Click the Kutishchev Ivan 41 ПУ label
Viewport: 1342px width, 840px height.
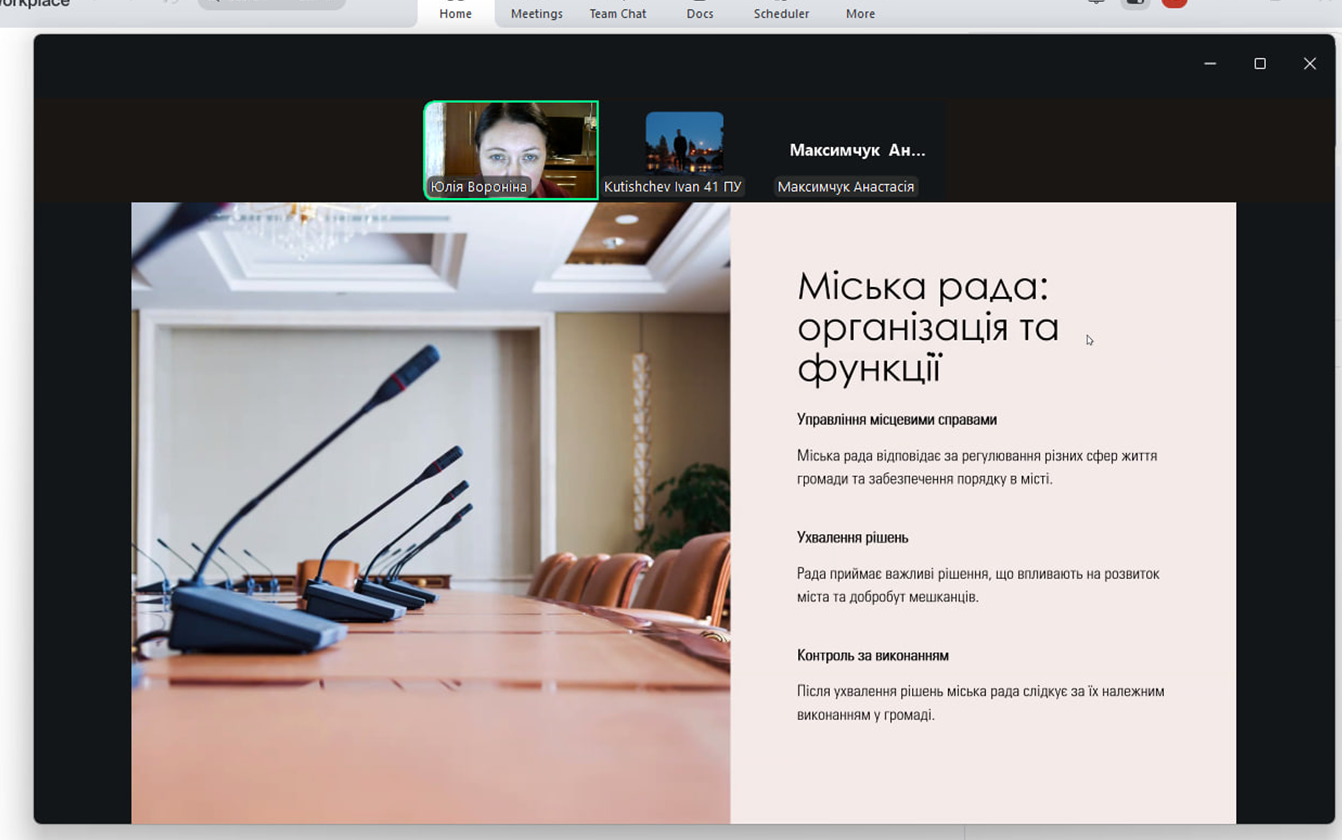[x=672, y=185]
